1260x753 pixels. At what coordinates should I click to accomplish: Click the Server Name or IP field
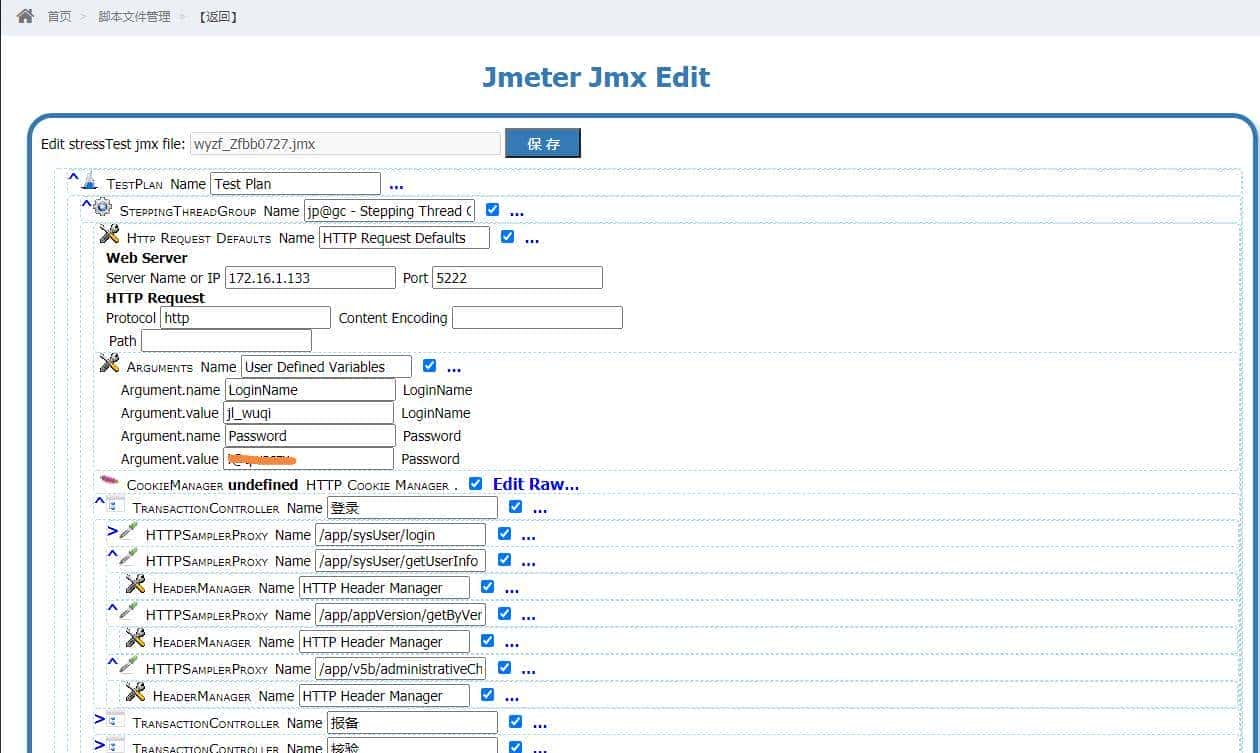pos(310,278)
